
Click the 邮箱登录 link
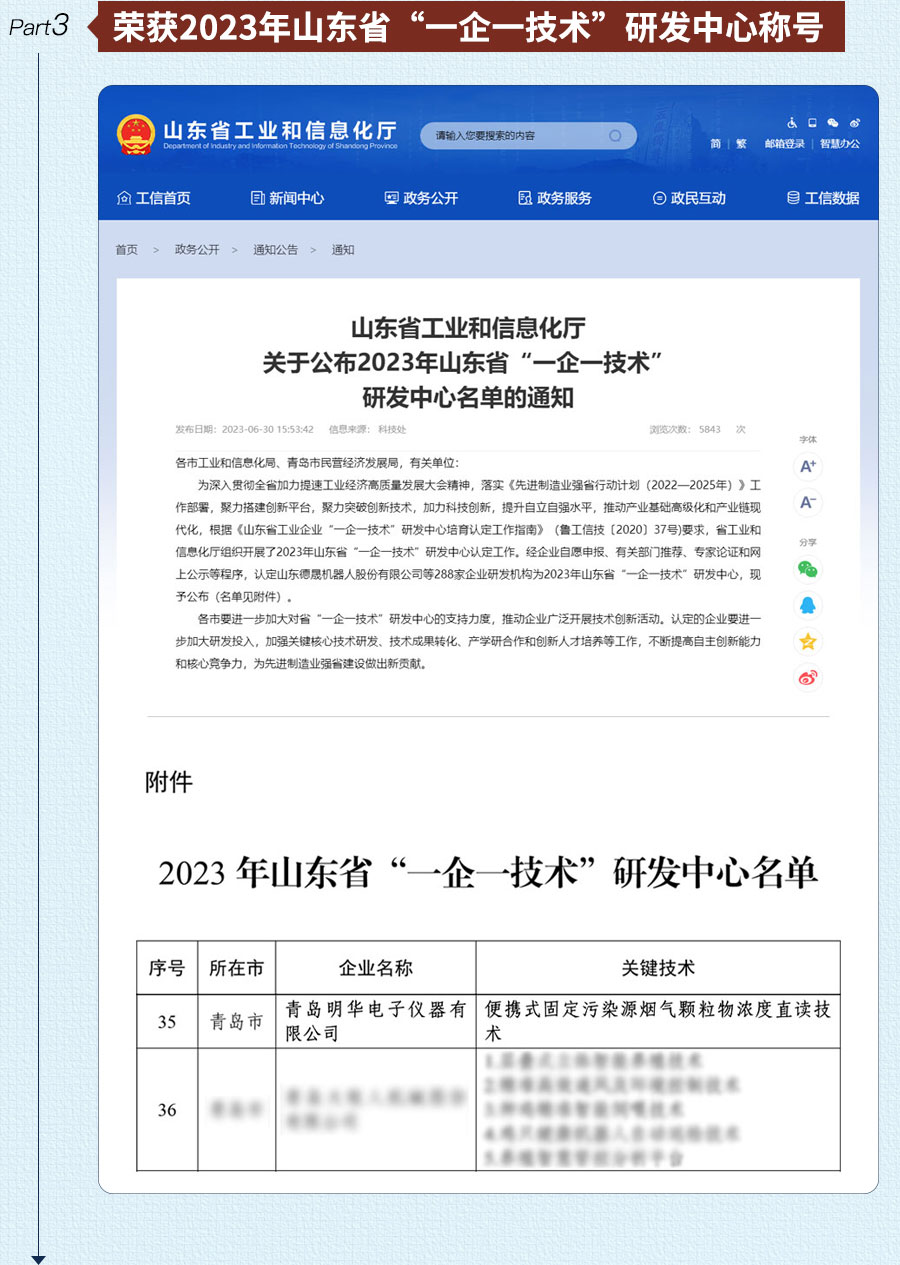tap(784, 144)
